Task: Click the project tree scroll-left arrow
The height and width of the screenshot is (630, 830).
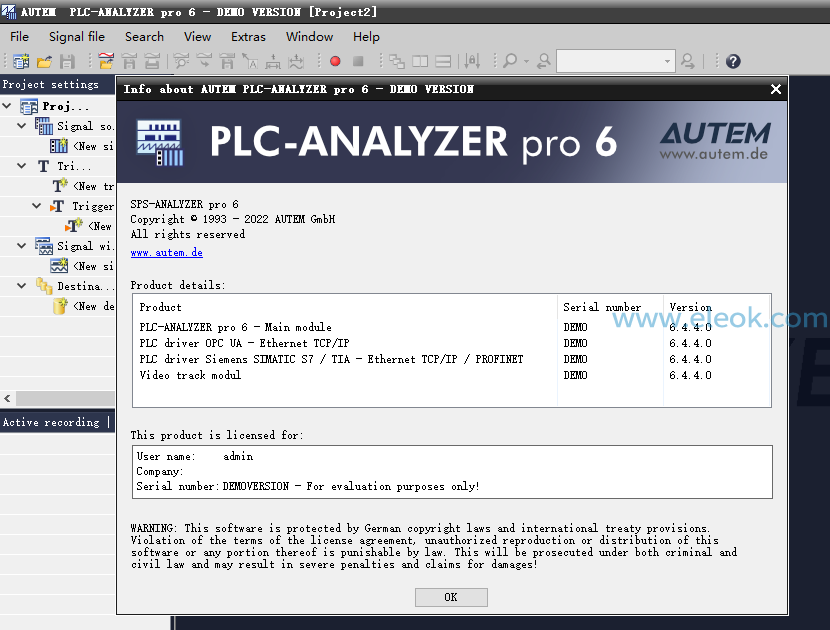Action: click(7, 398)
